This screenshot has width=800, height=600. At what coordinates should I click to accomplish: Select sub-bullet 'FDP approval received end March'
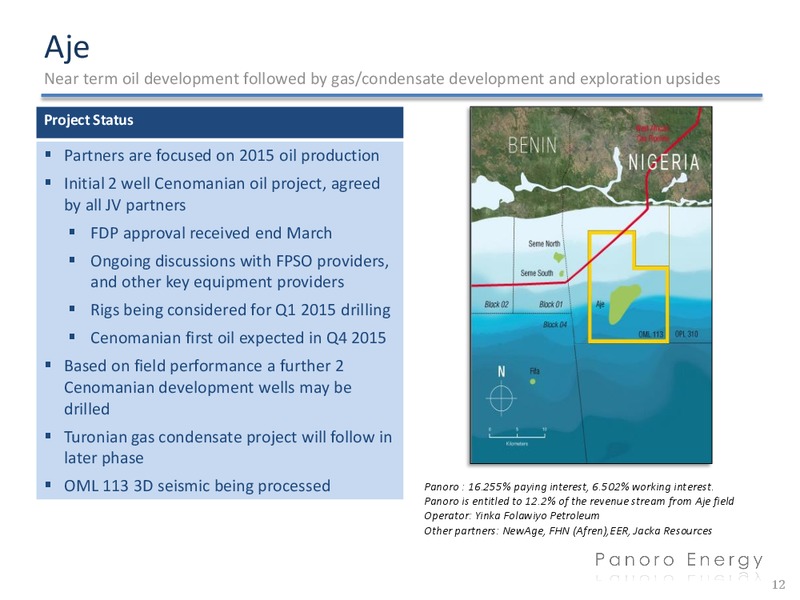click(211, 233)
